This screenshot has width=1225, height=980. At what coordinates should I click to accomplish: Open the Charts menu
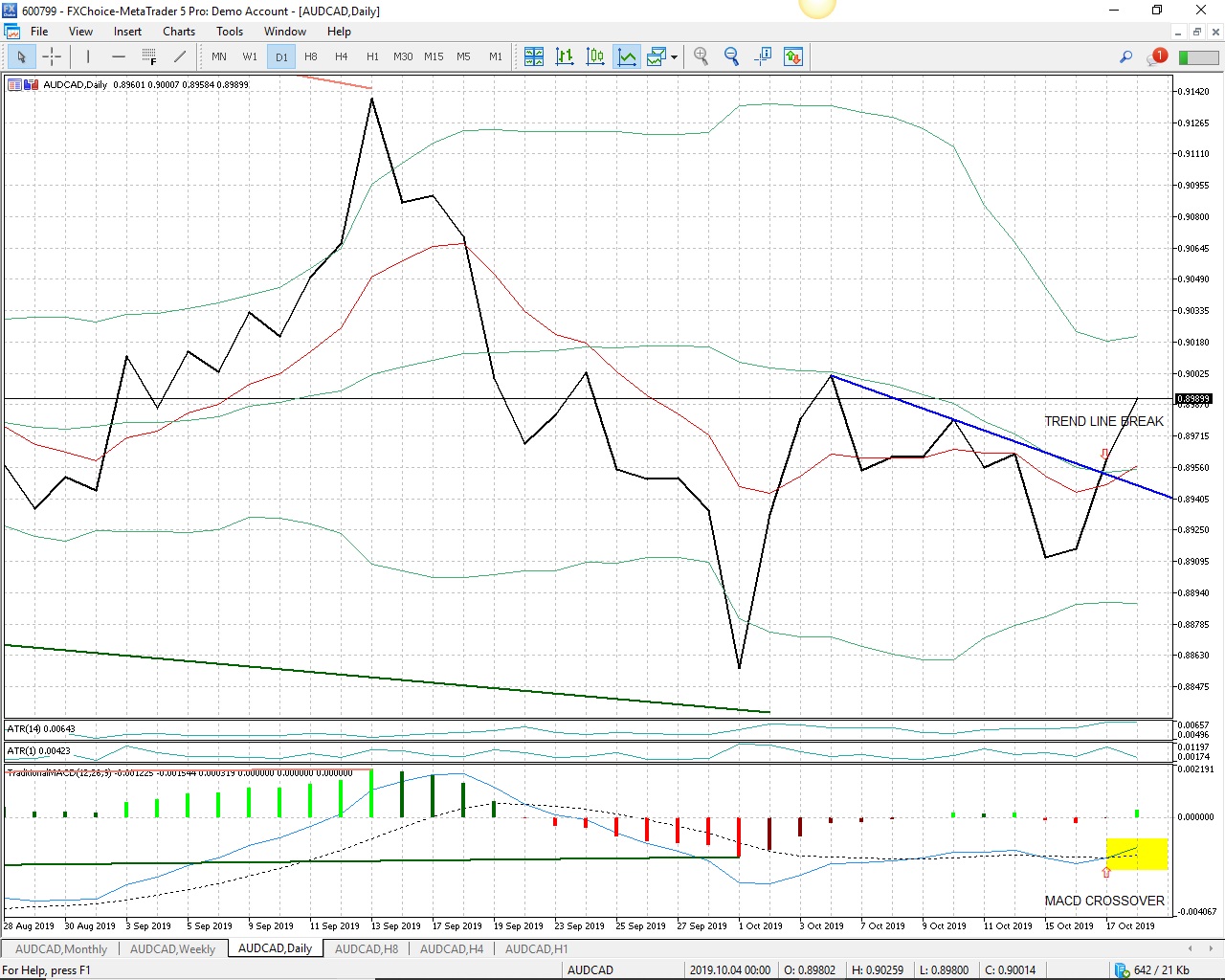[x=179, y=32]
